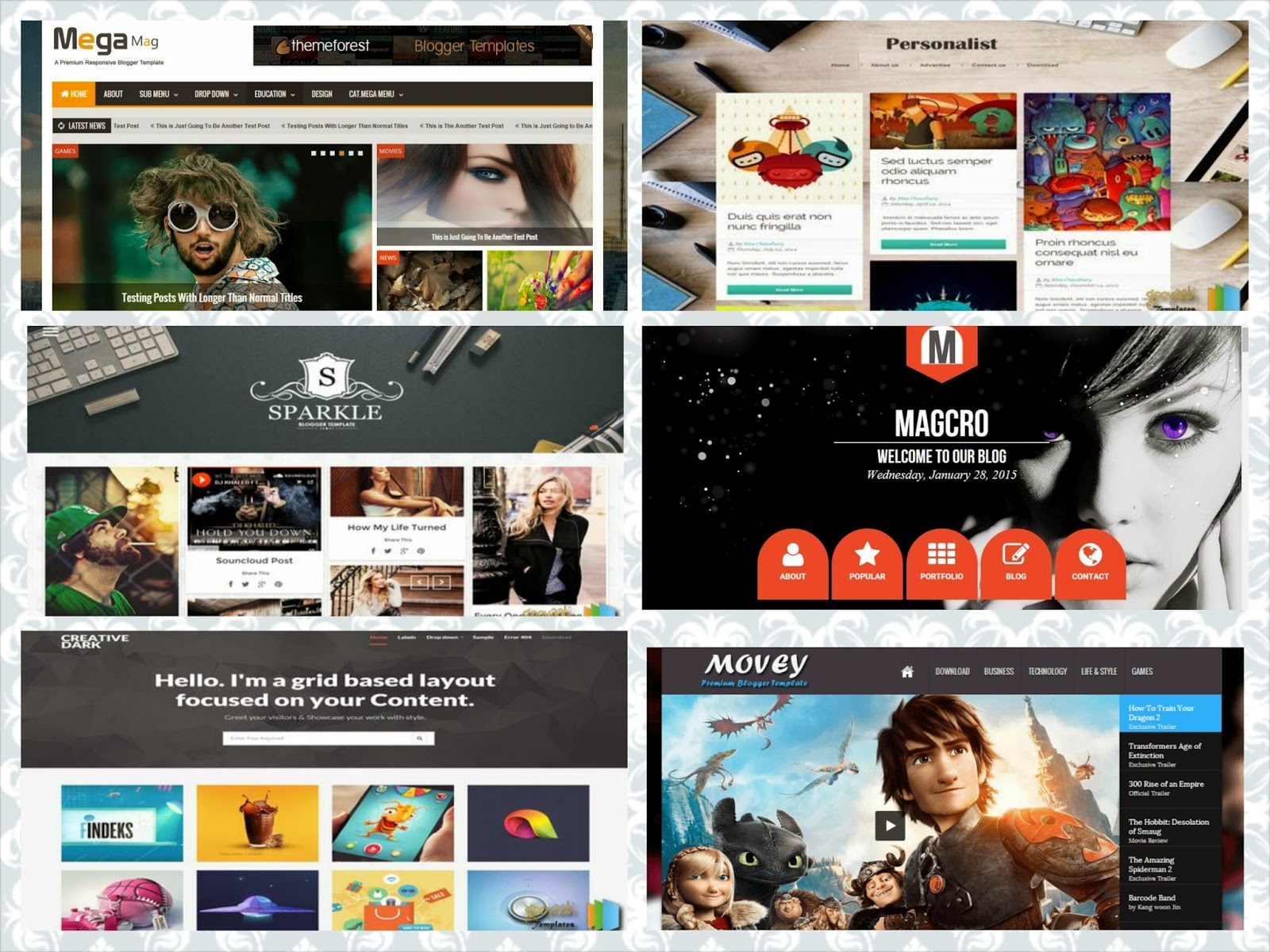Go to next slide in Sparkle gallery
Screen dimensions: 1270x952
[x=441, y=582]
